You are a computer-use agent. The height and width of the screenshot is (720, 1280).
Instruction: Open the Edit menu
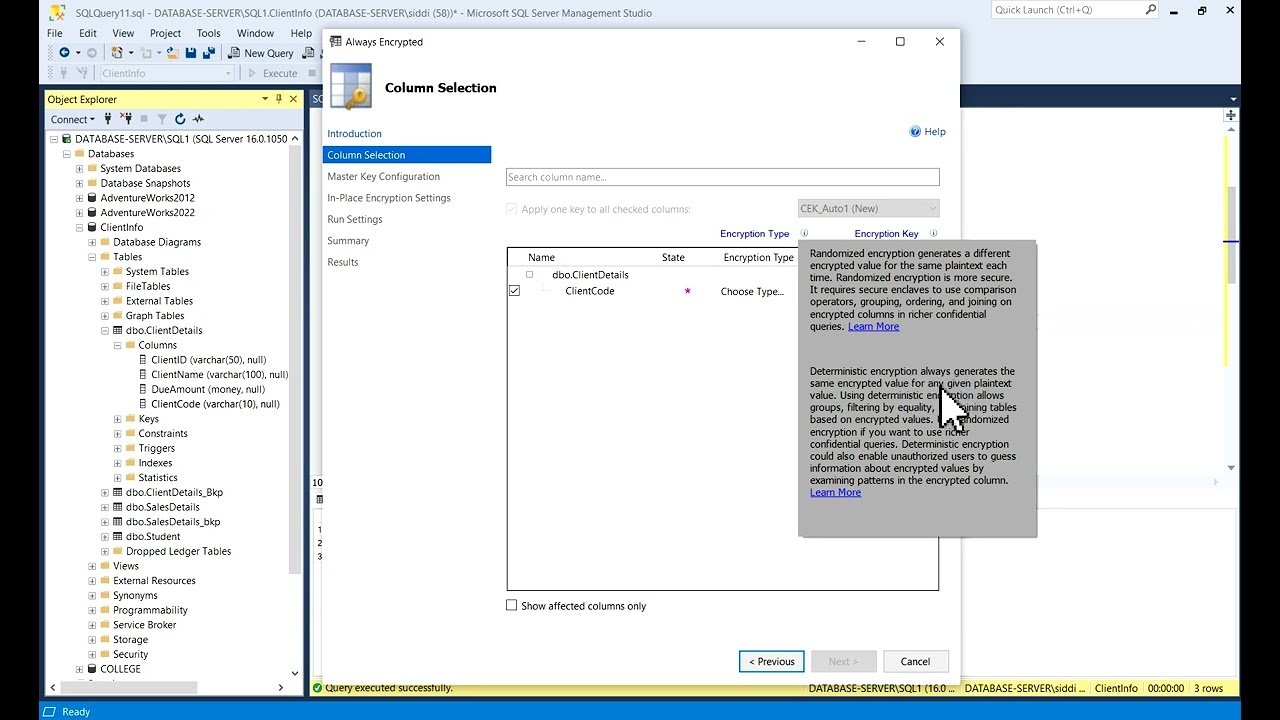point(88,33)
